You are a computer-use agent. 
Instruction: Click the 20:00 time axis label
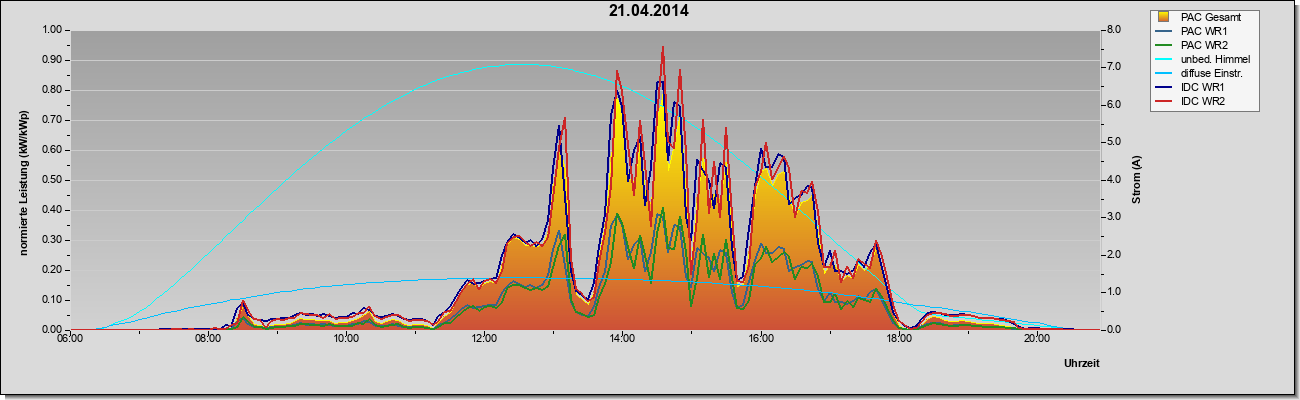(1036, 339)
